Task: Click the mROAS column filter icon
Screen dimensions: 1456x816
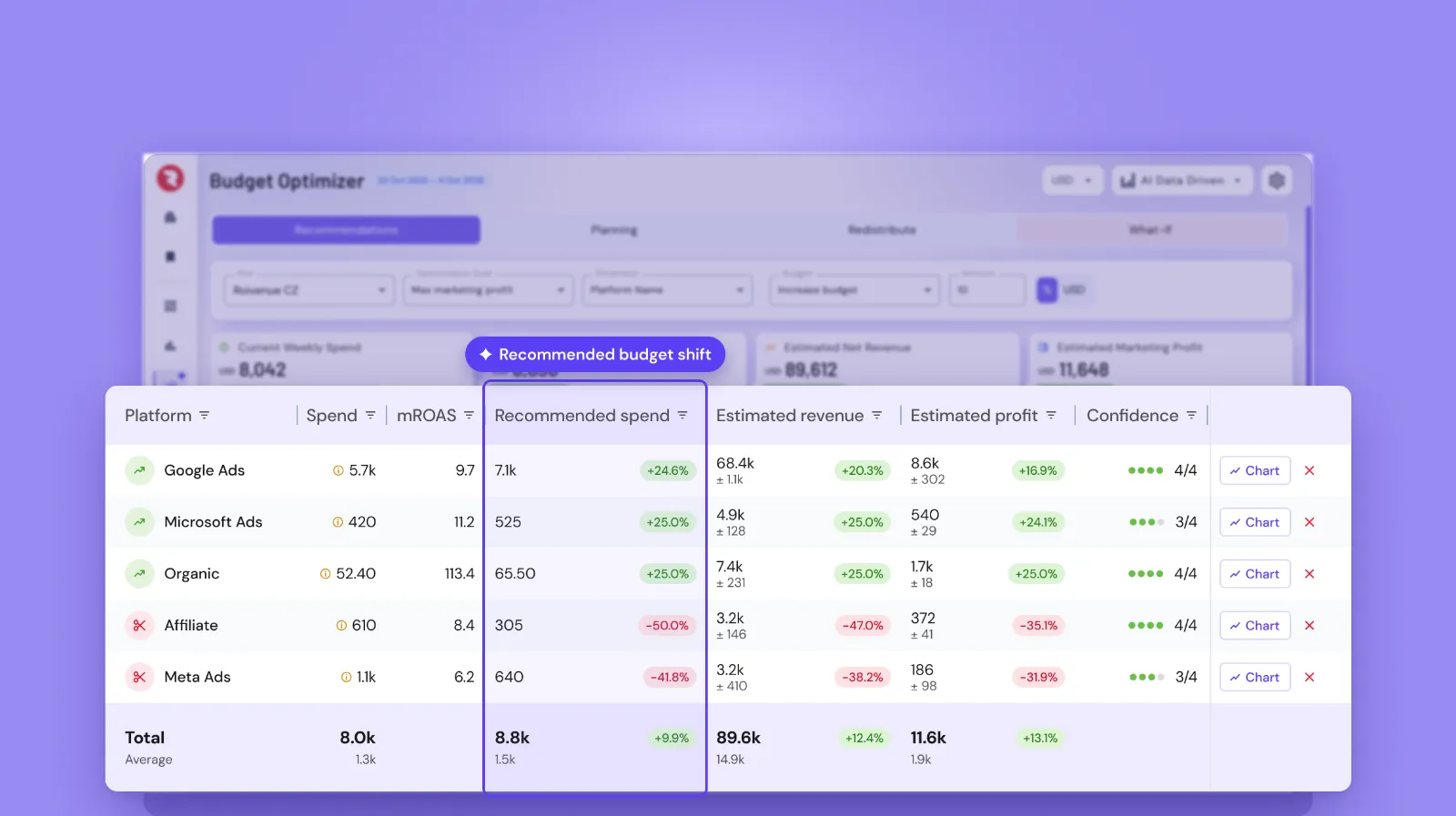Action: [x=469, y=415]
